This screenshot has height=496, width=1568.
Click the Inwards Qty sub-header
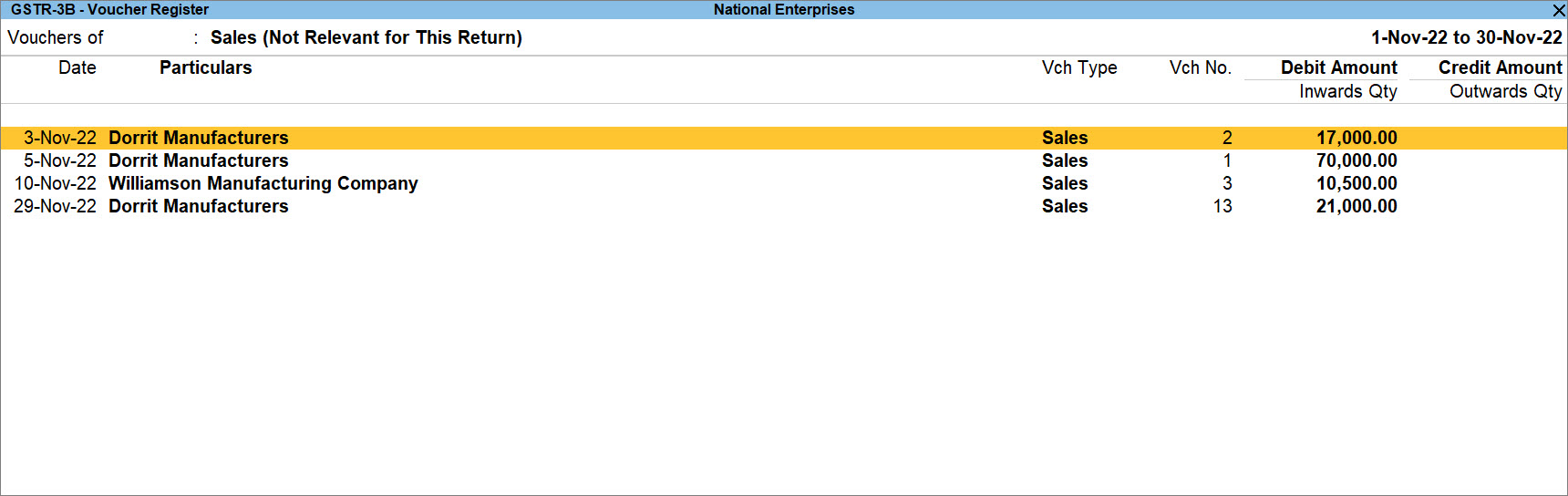(x=1347, y=91)
